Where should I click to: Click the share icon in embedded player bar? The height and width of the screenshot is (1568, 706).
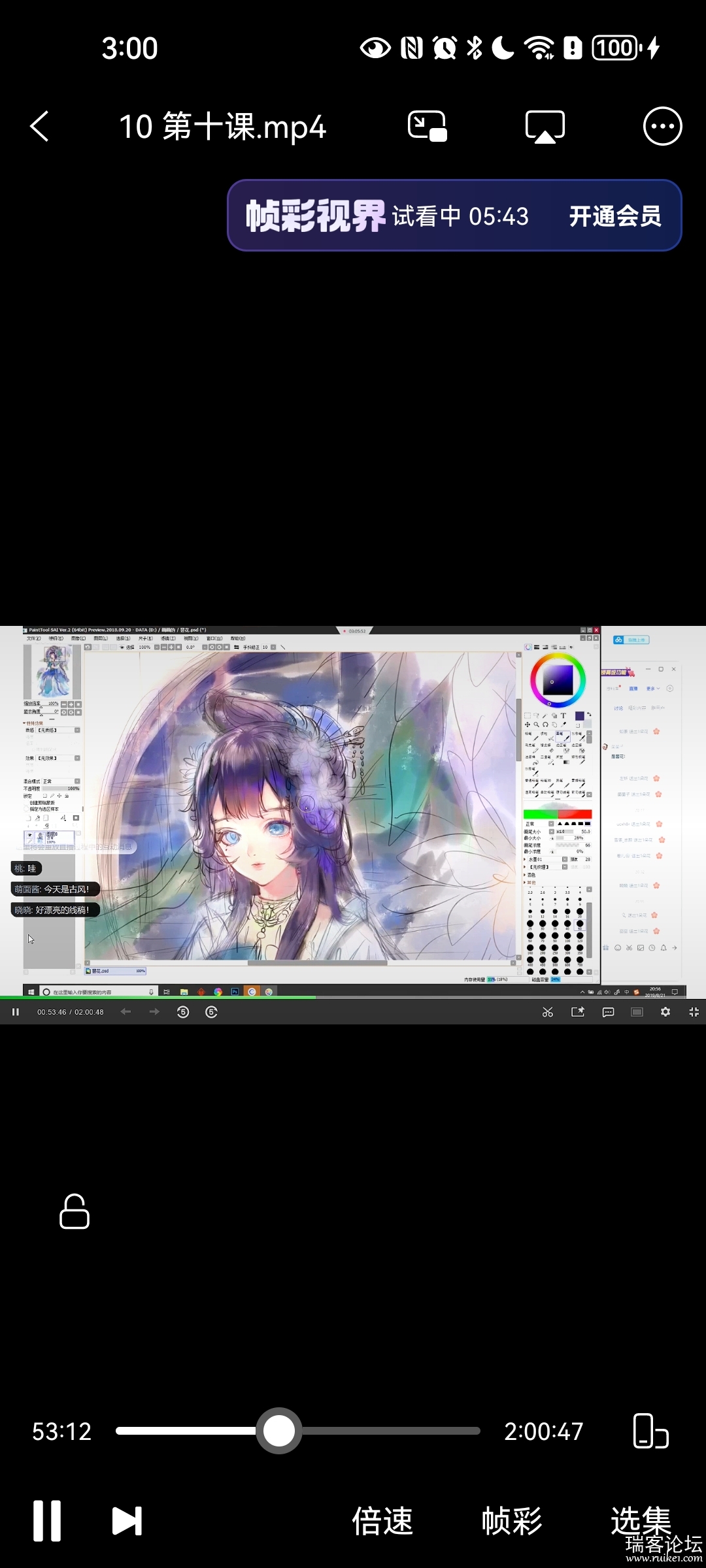click(578, 1012)
